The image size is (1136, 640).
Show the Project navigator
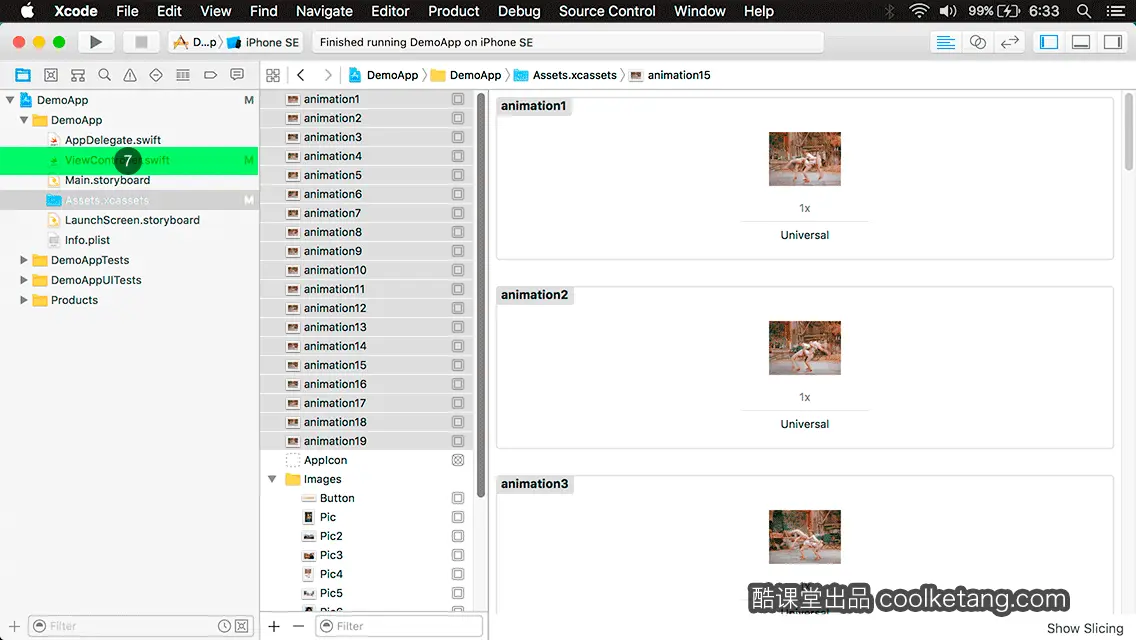23,75
